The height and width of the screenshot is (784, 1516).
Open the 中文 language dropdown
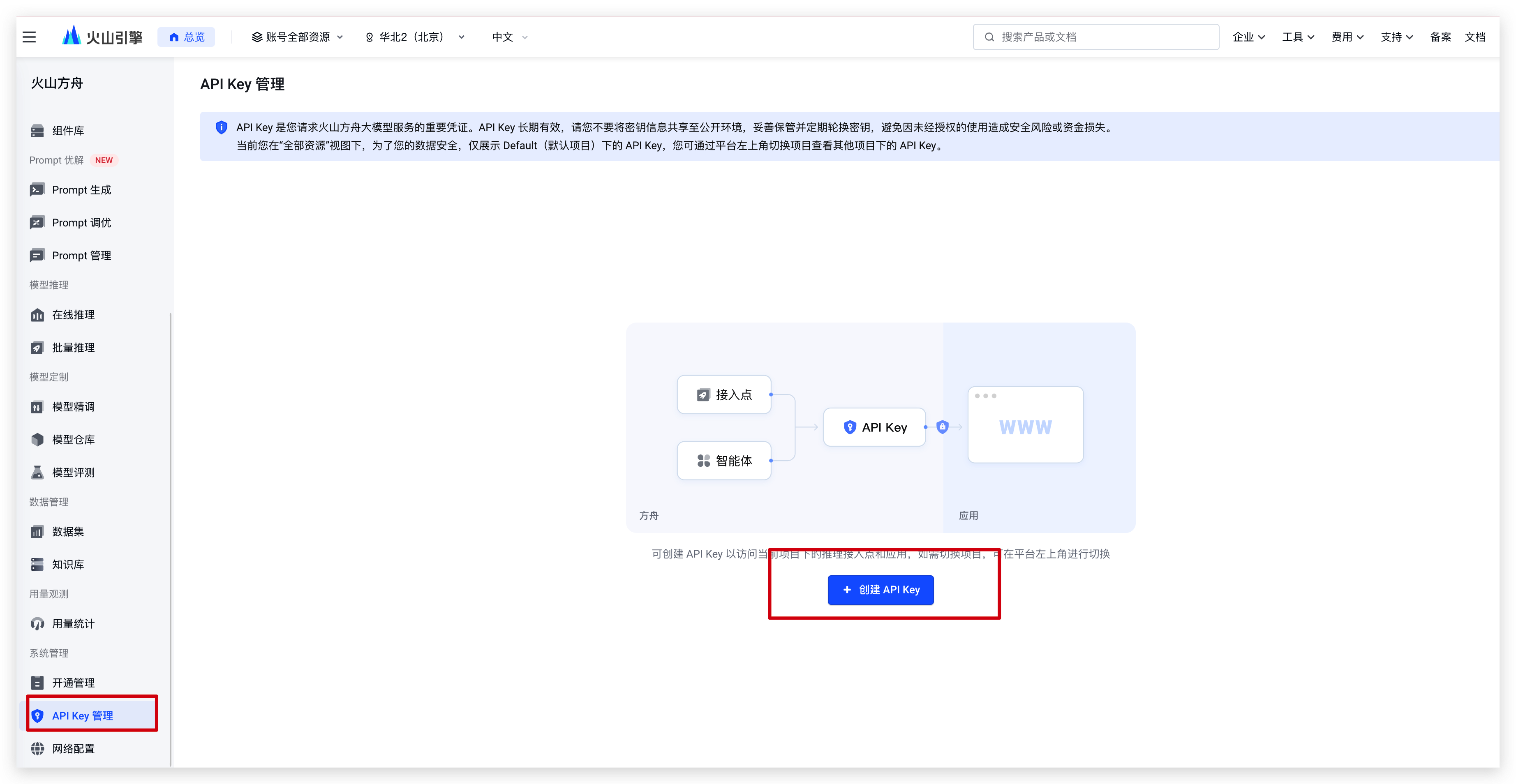(509, 37)
